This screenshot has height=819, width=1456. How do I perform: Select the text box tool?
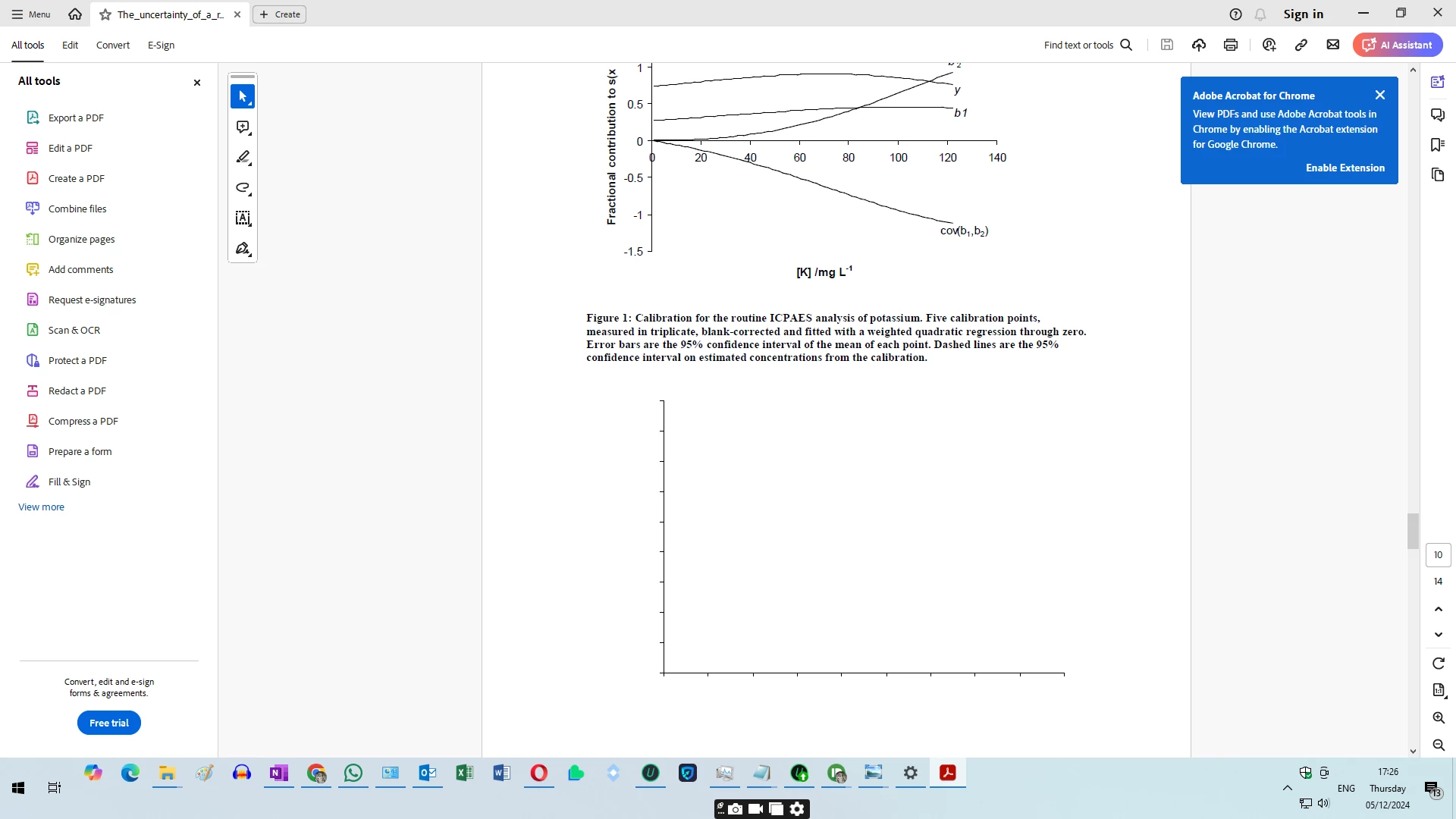click(x=243, y=218)
